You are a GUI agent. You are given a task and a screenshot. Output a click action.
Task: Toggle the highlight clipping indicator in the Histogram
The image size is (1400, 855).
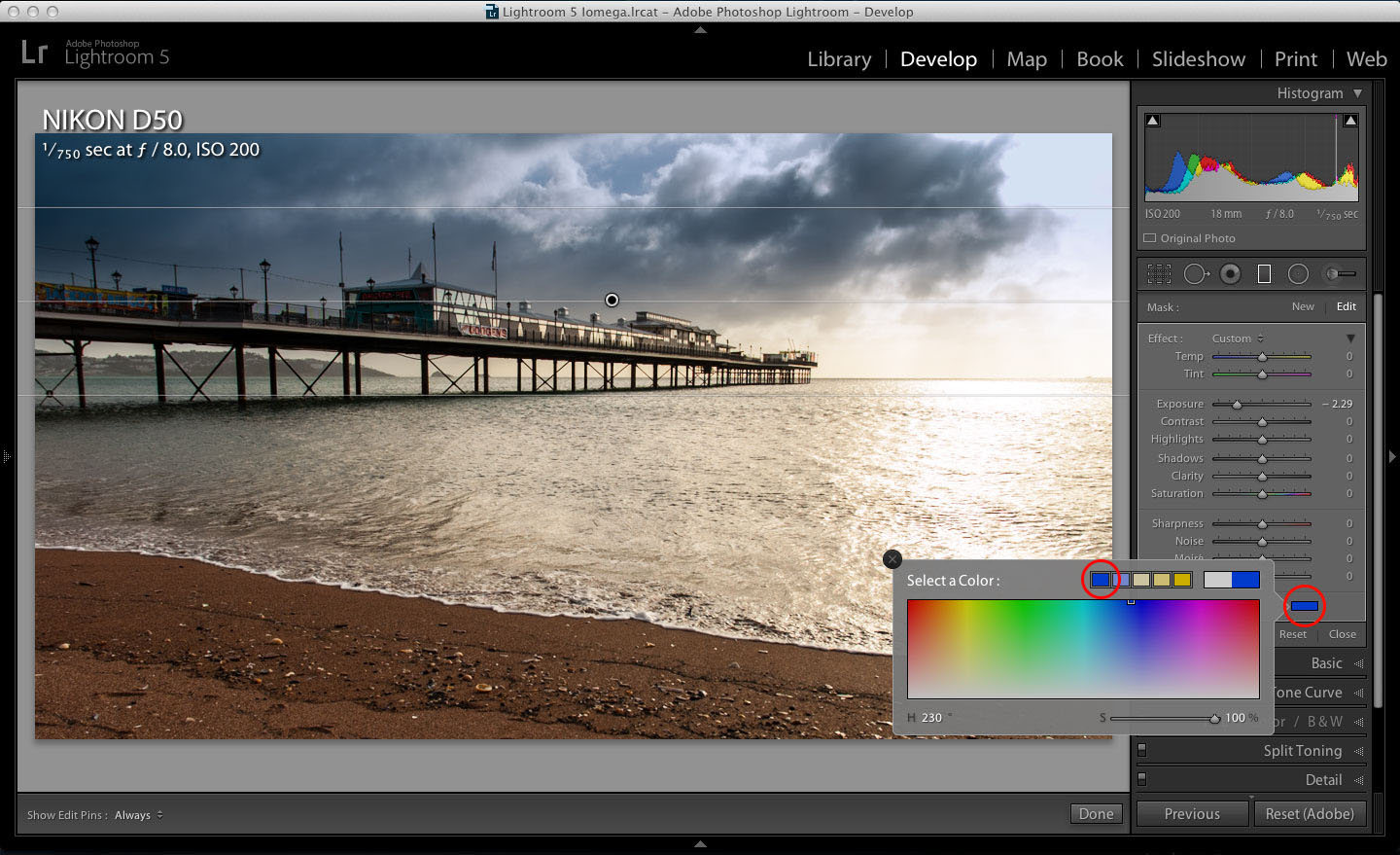pos(1350,119)
